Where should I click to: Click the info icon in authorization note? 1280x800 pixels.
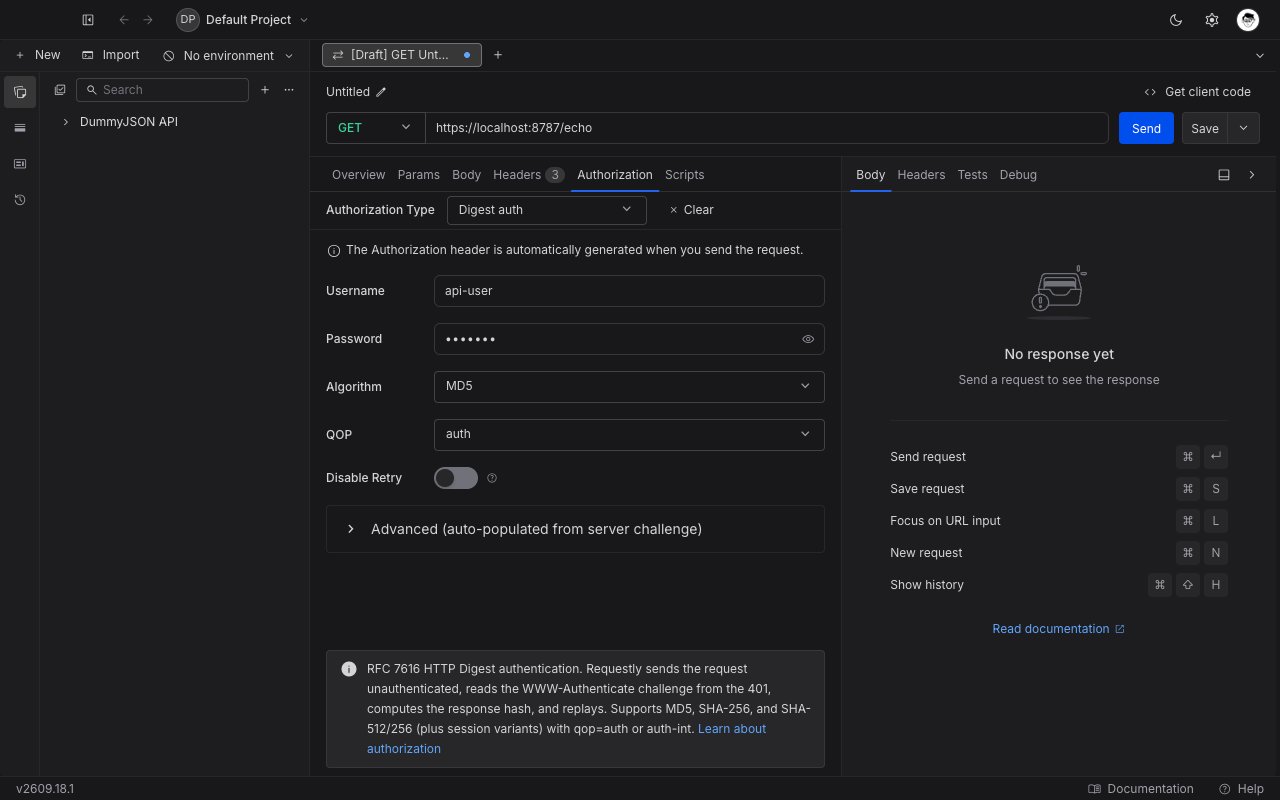click(334, 250)
